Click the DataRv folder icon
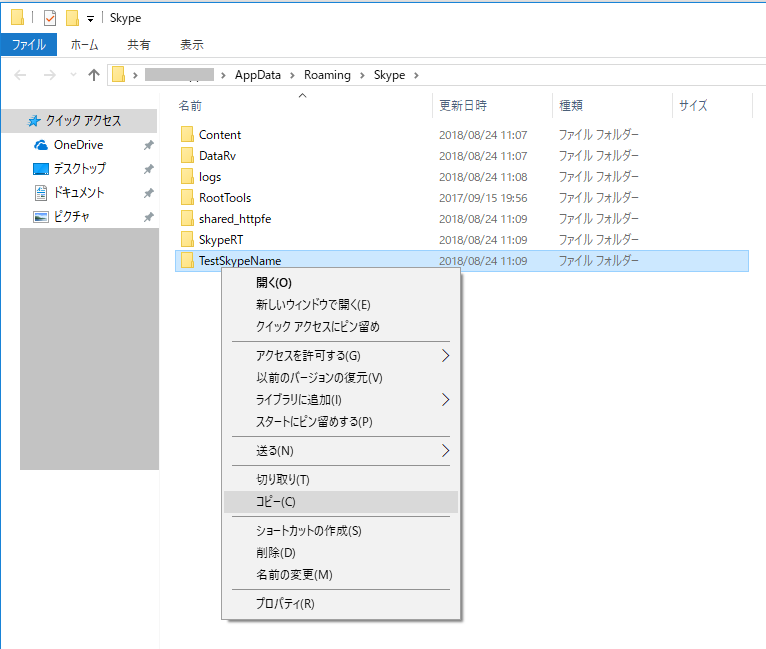The image size is (766, 649). point(187,155)
